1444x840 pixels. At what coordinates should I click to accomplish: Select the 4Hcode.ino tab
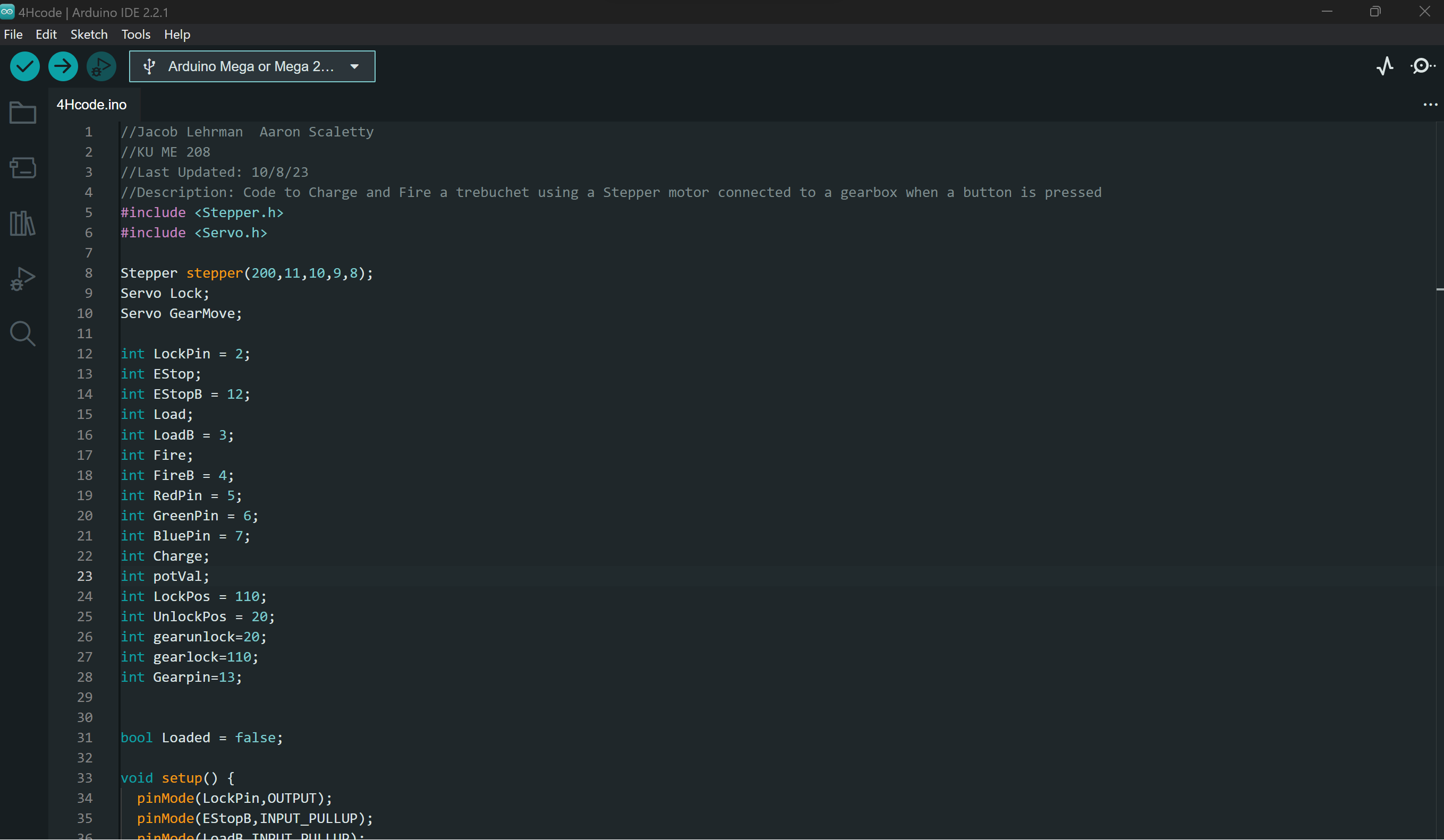click(92, 104)
